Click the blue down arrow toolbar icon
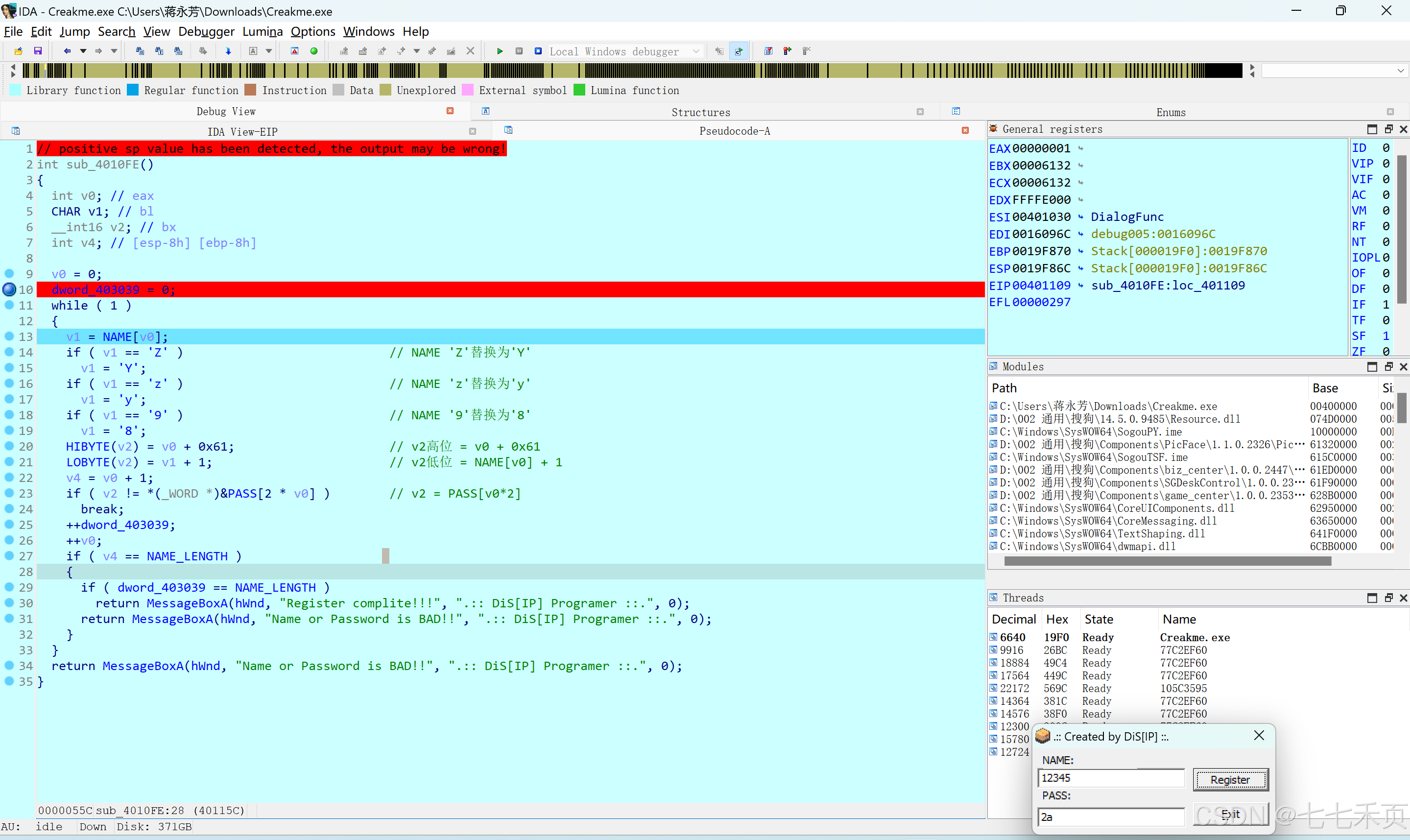The height and width of the screenshot is (840, 1410). (228, 51)
